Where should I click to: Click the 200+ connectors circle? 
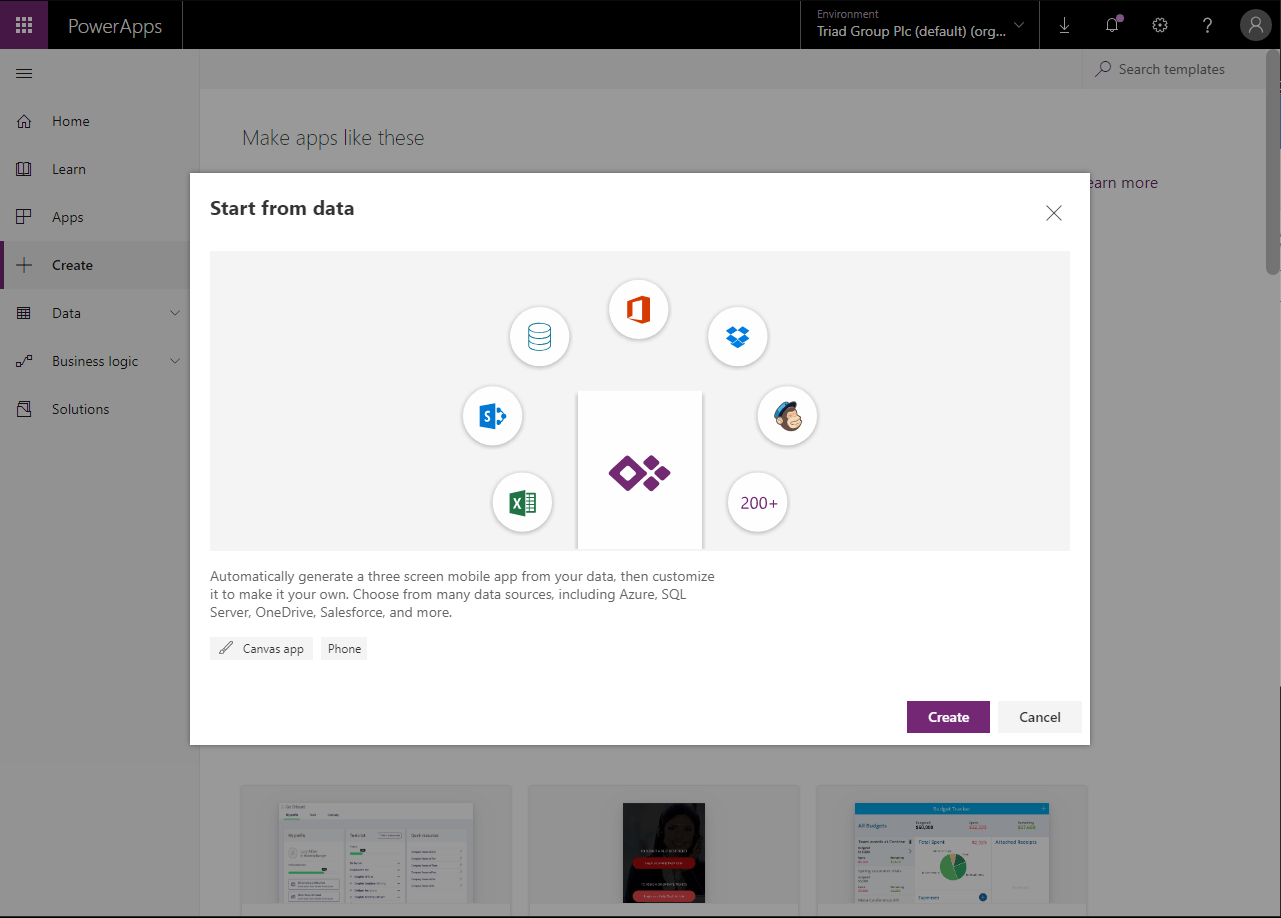758,502
